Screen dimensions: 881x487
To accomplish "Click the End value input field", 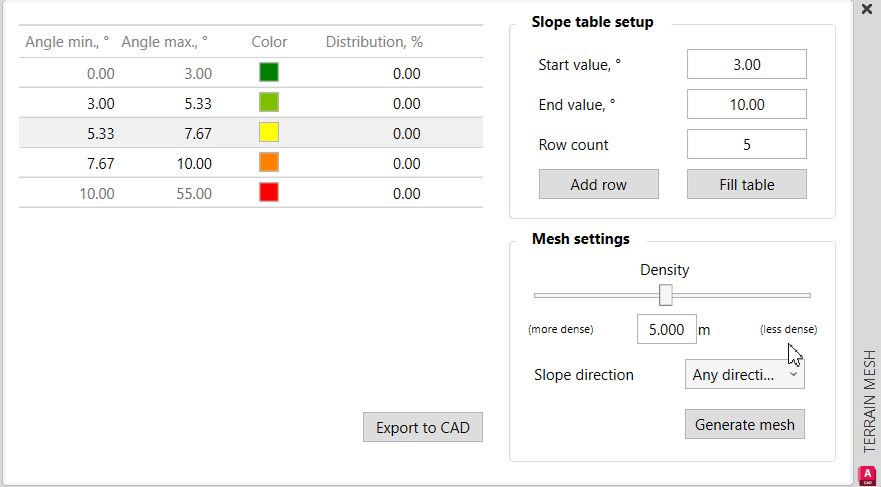I will [746, 104].
